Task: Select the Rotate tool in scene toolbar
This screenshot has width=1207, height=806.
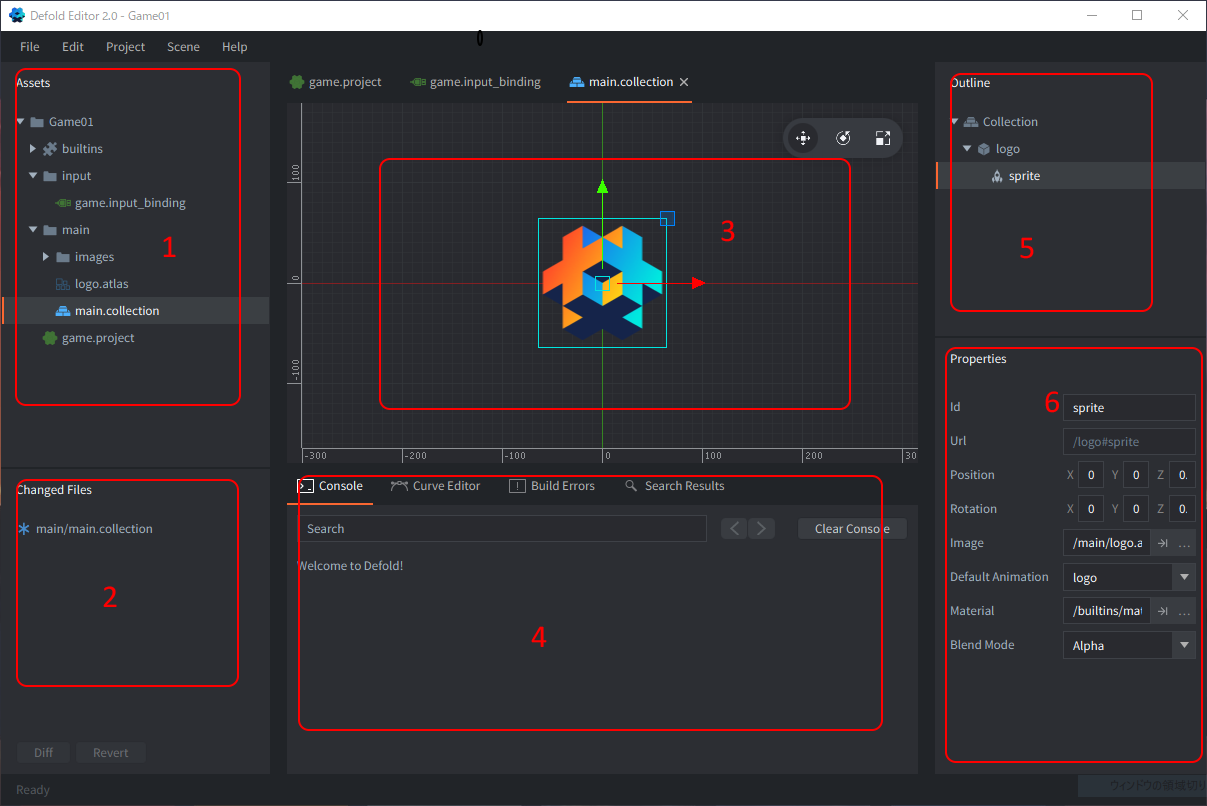Action: [843, 138]
